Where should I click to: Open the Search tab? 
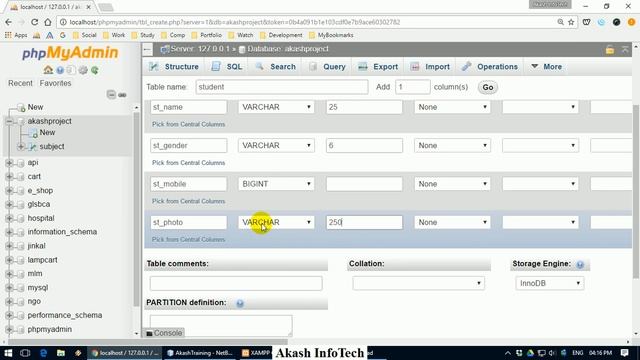(276, 67)
